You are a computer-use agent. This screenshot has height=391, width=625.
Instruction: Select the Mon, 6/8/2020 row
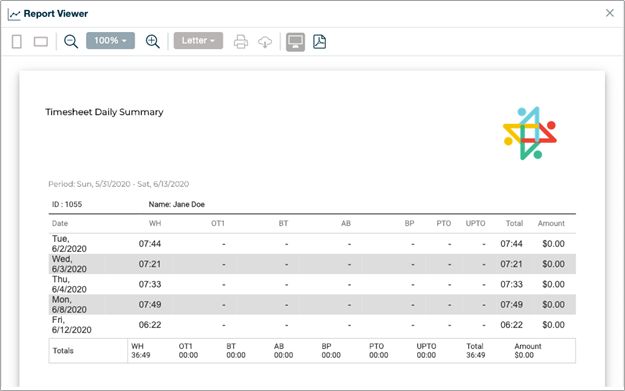click(x=312, y=305)
